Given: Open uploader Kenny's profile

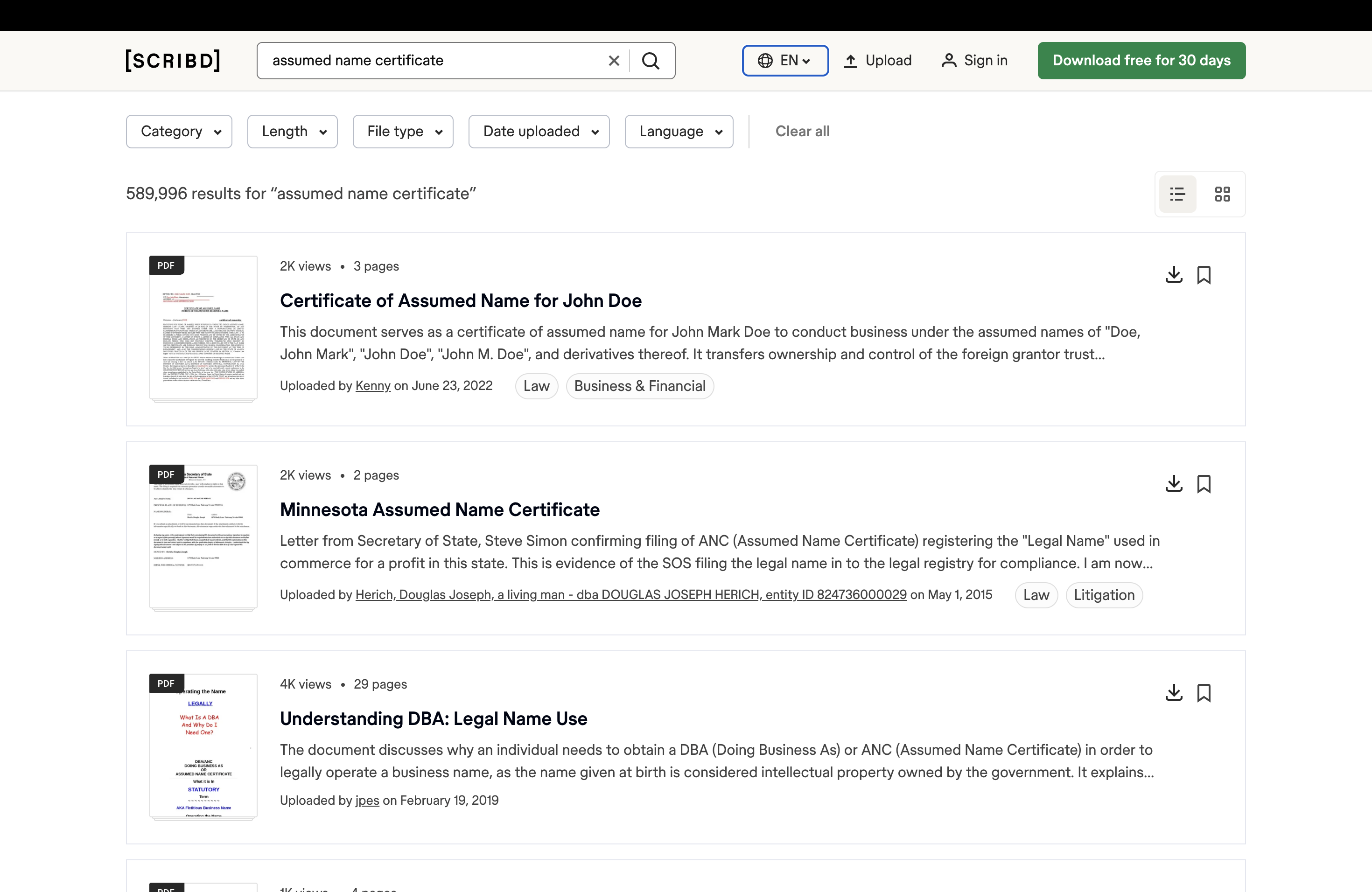Looking at the screenshot, I should 373,385.
